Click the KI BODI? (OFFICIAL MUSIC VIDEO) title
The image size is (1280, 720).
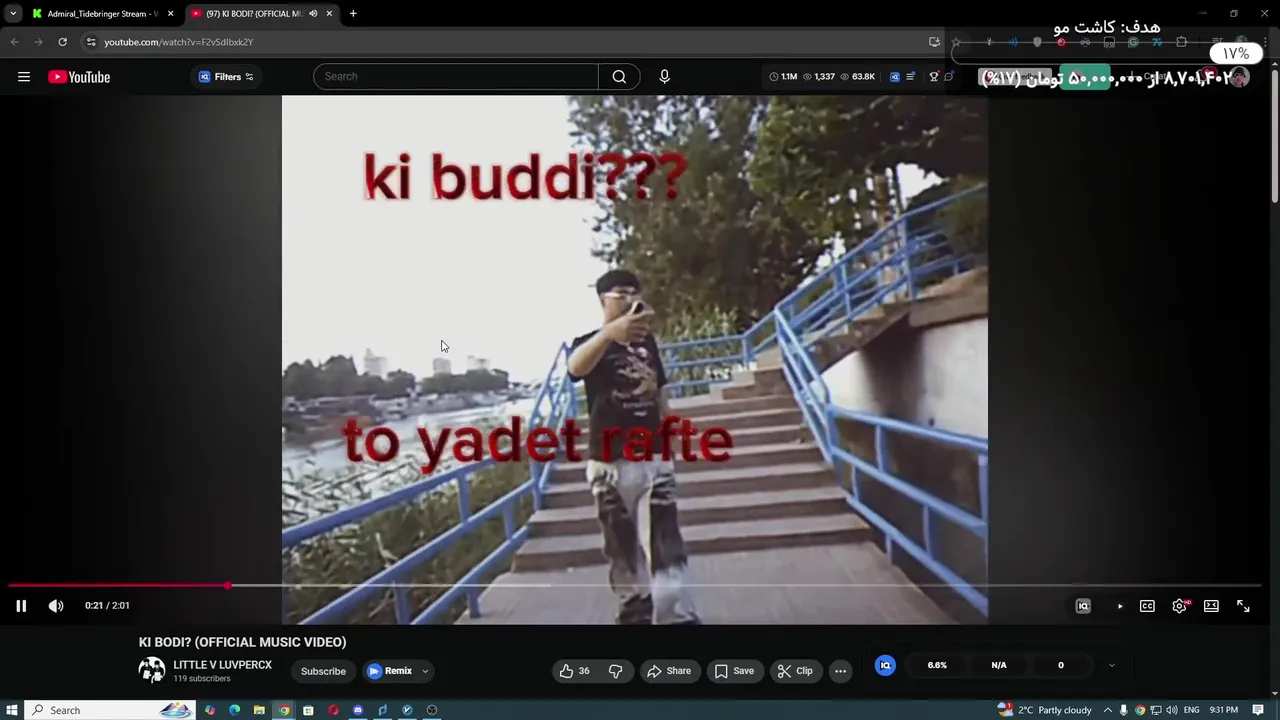coord(242,642)
